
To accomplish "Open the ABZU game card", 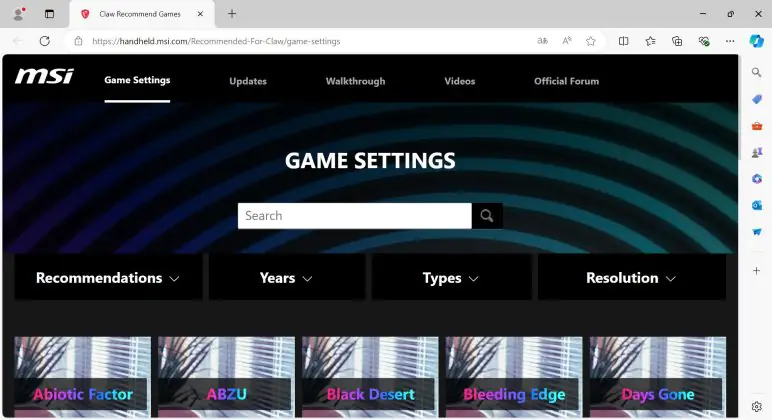I will point(226,377).
